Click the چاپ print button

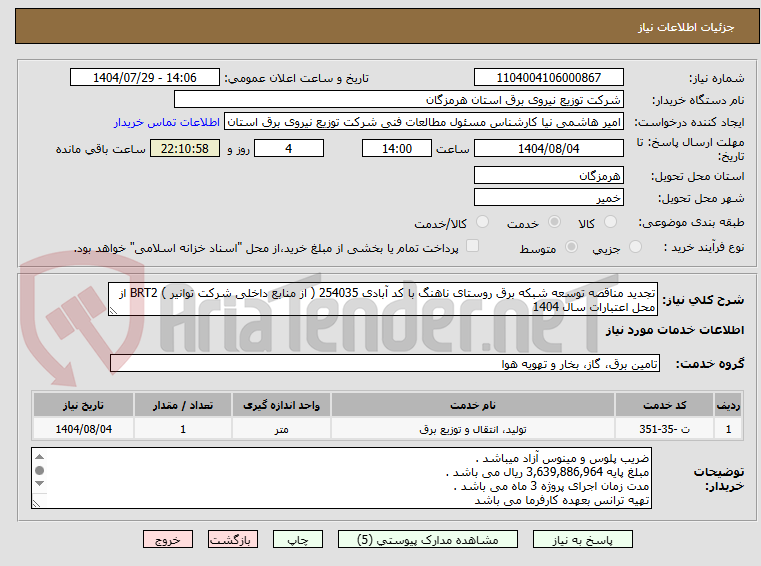pyautogui.click(x=298, y=540)
